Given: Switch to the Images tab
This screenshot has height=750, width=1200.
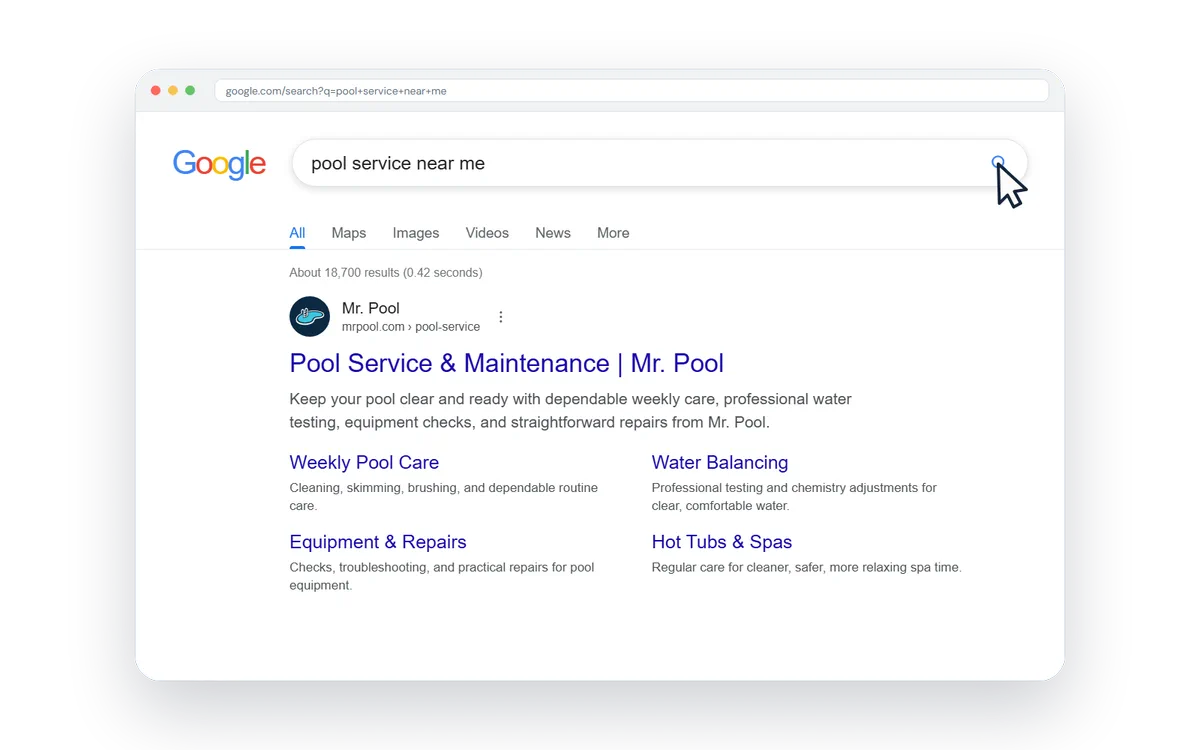Looking at the screenshot, I should point(416,233).
